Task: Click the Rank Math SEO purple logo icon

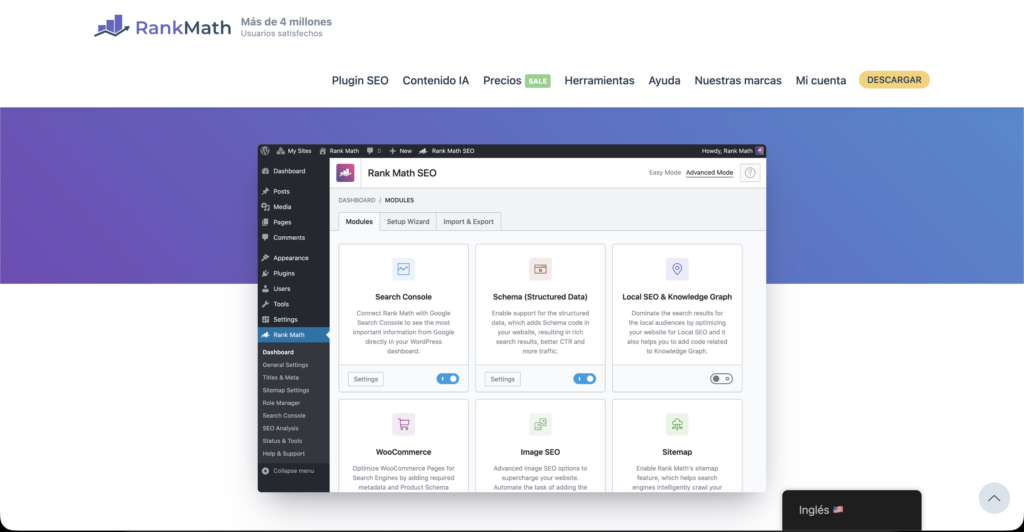Action: (345, 173)
